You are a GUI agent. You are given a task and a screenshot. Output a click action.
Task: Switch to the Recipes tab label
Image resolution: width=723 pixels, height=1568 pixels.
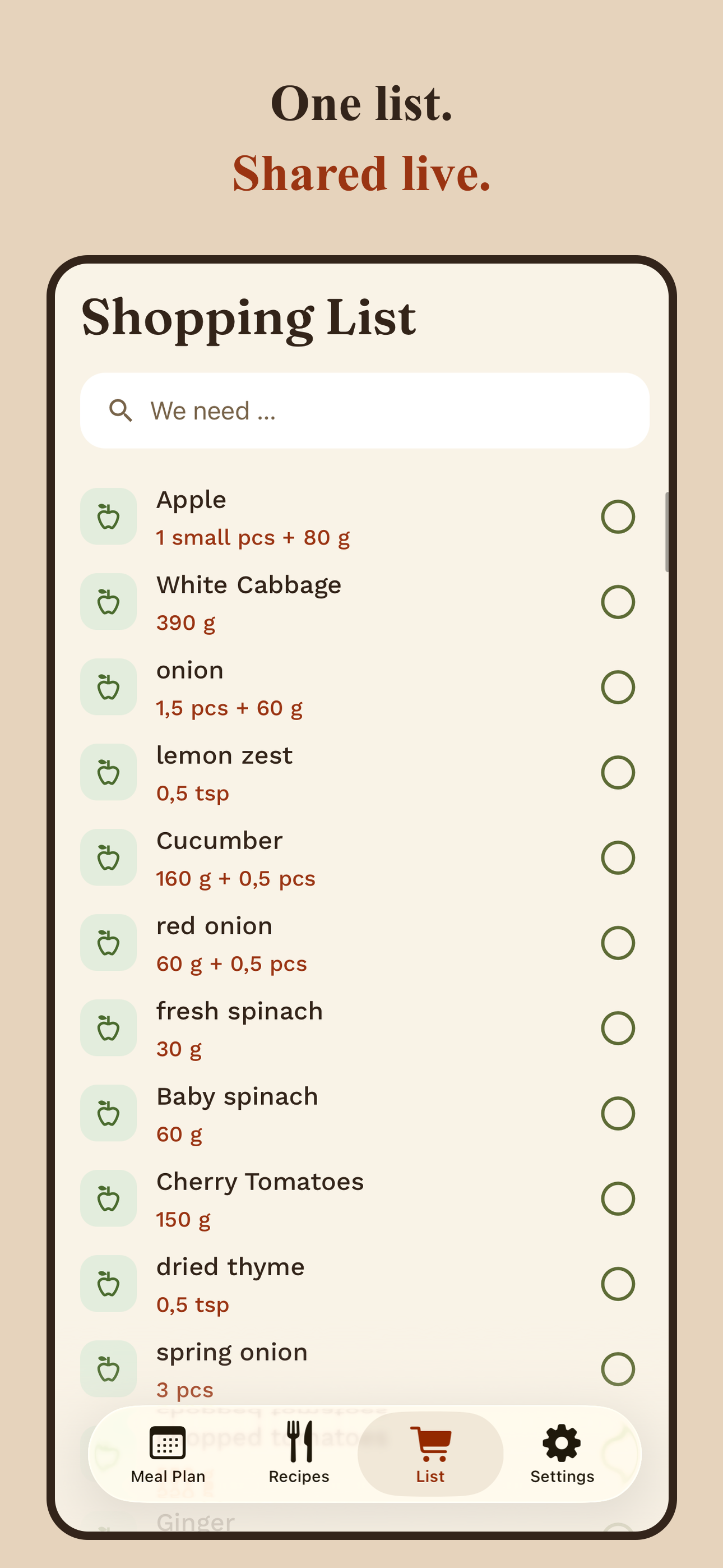[x=299, y=1476]
